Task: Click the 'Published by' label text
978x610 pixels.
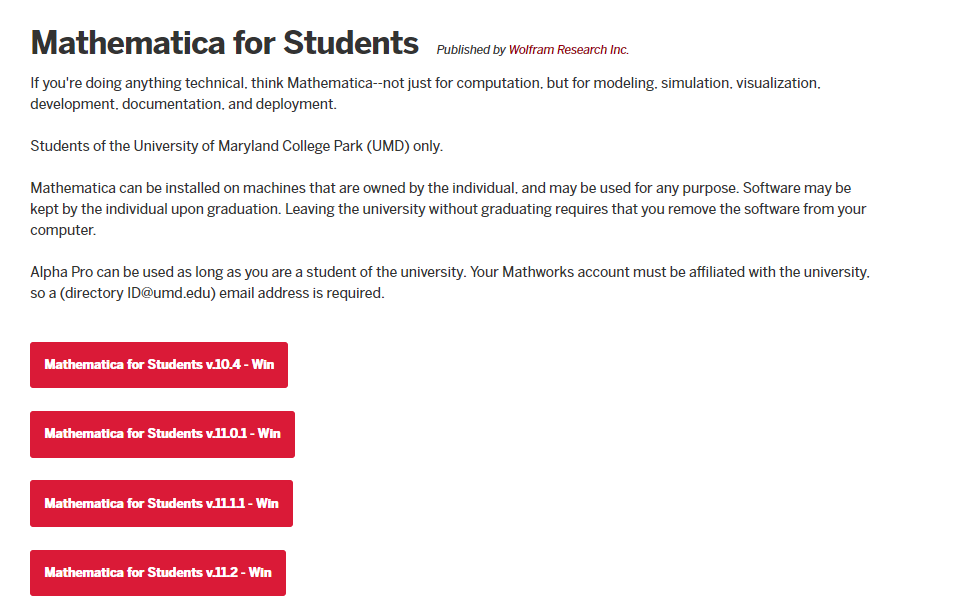Action: click(471, 50)
